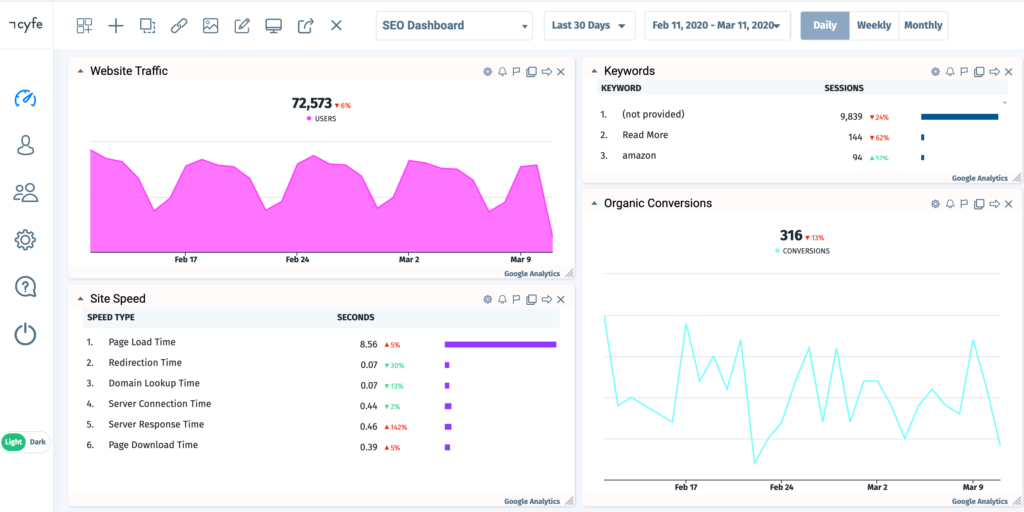Viewport: 1024px width, 512px height.
Task: Open the Last 30 Days dropdown
Action: pyautogui.click(x=588, y=25)
